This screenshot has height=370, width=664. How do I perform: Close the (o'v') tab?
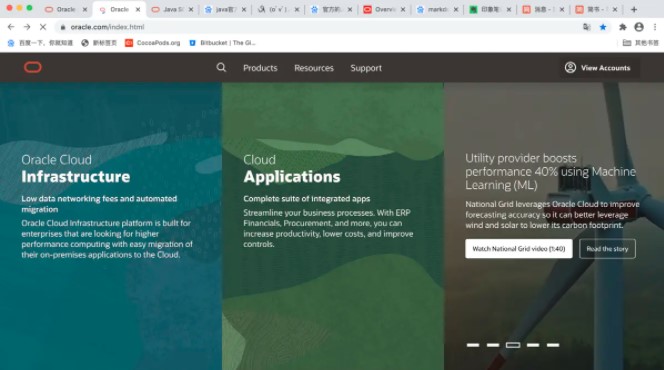point(297,9)
